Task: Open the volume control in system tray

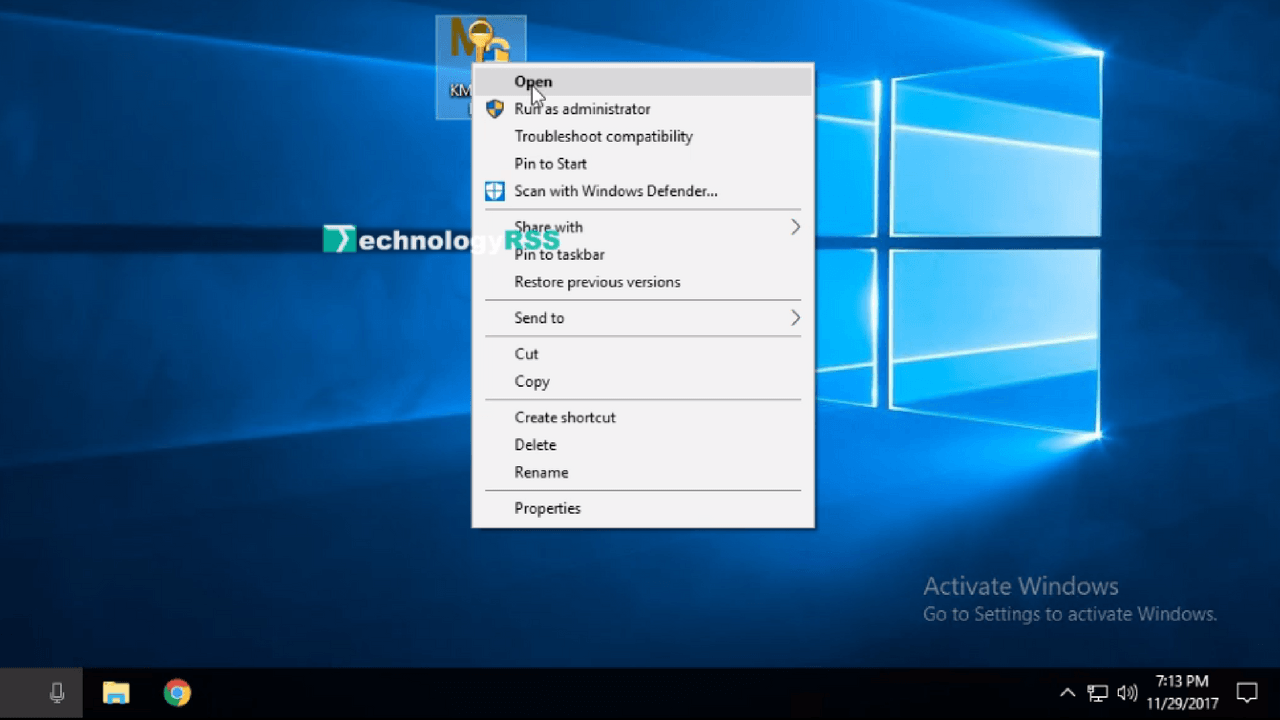Action: (x=1127, y=693)
